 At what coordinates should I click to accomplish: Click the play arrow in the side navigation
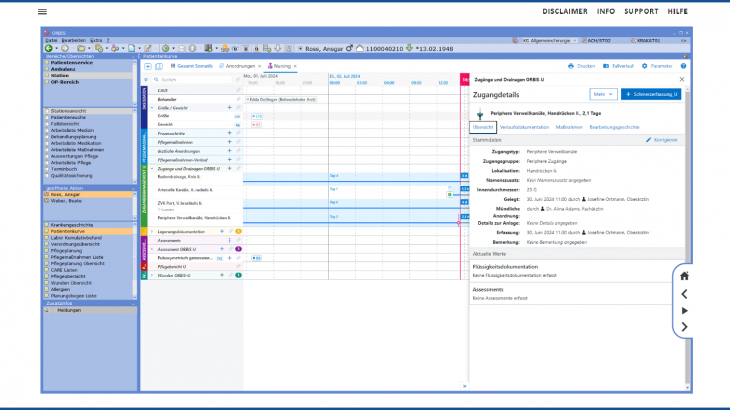(684, 311)
